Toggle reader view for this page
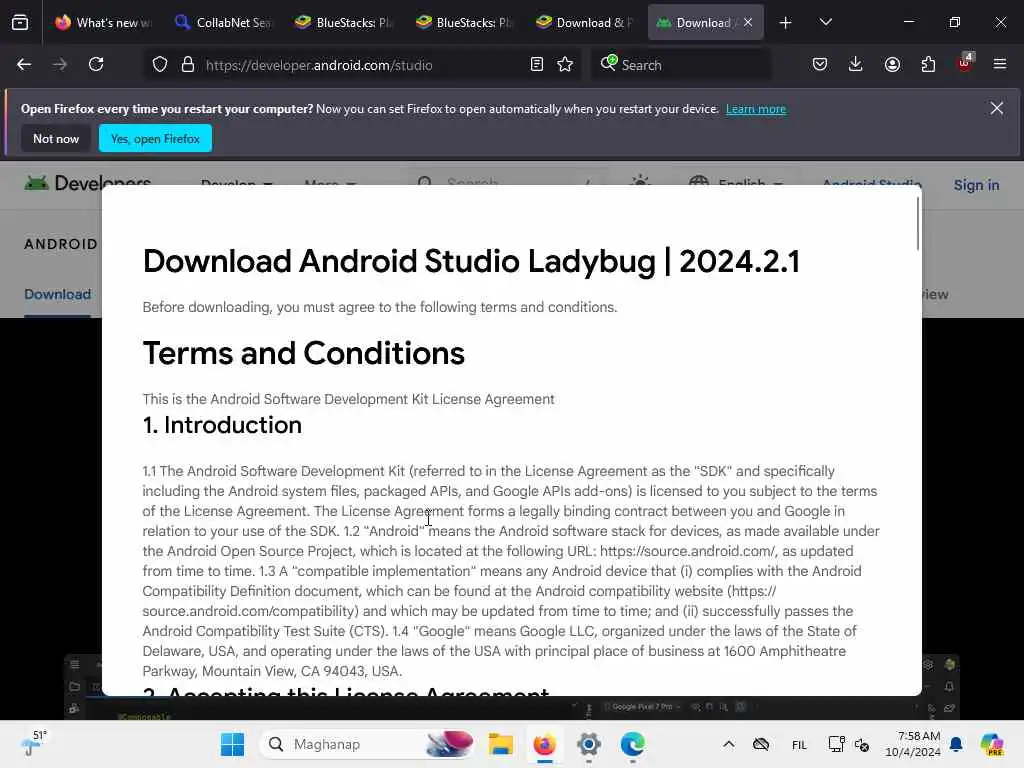Viewport: 1024px width, 768px height. [537, 65]
